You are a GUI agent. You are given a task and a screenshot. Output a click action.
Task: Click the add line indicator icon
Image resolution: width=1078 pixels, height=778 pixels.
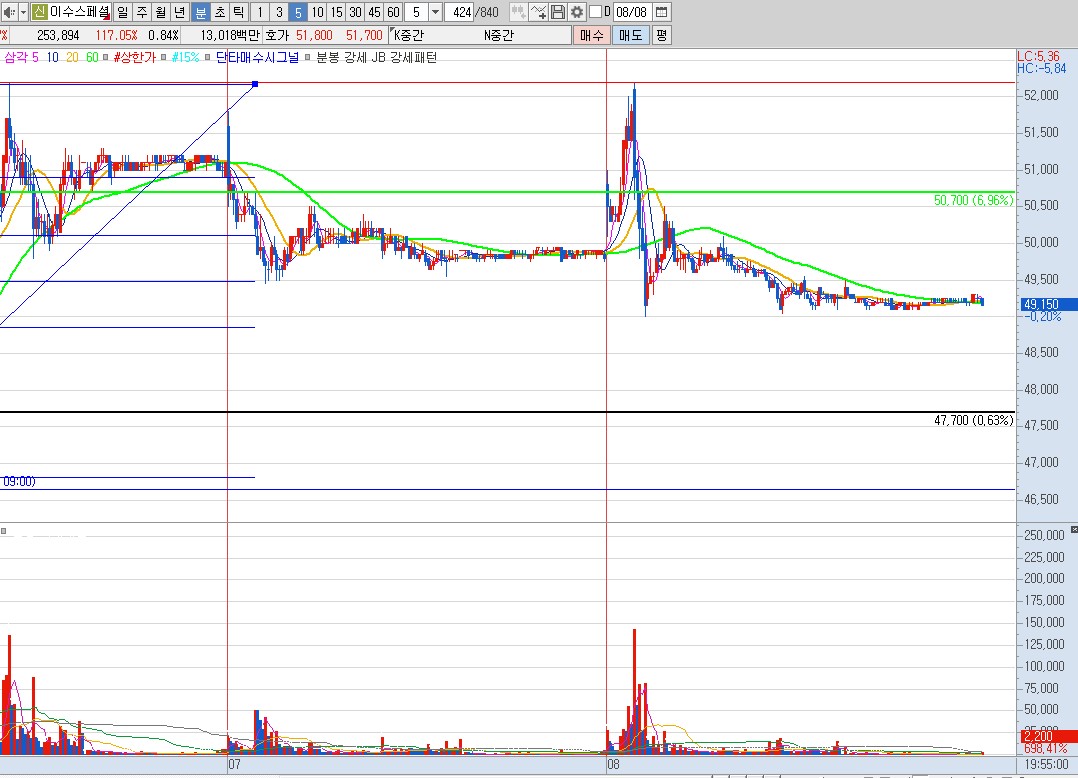coord(538,12)
